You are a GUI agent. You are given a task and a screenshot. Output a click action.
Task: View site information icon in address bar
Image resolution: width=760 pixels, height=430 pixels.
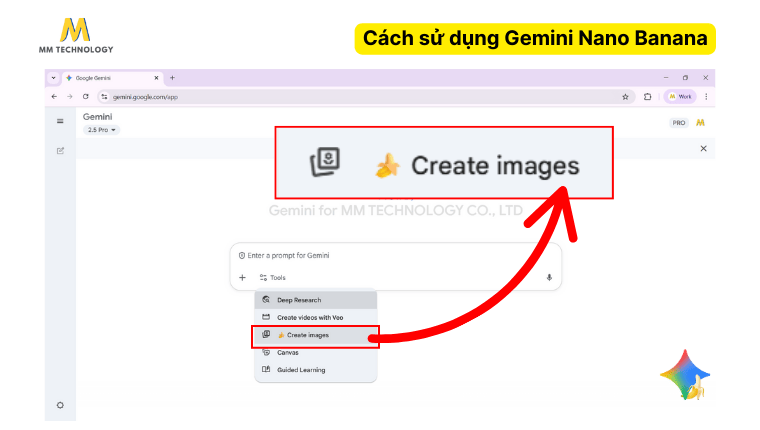click(x=104, y=97)
